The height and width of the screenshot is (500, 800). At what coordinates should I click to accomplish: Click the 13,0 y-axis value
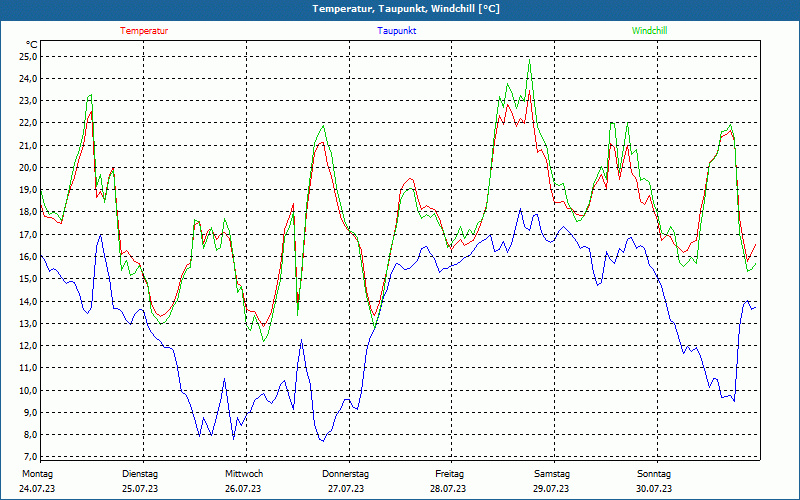[28, 323]
